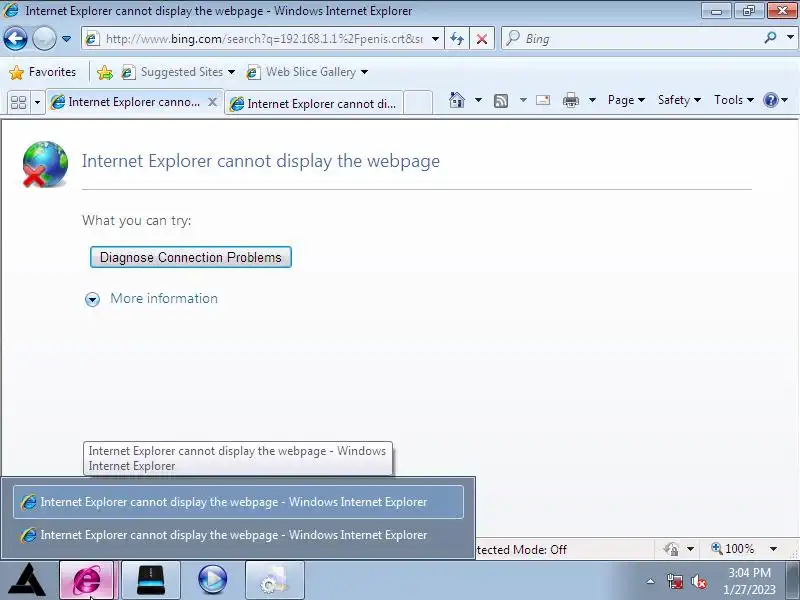Open the Windows Media Player taskbar icon
Screen dimensions: 800x600
pyautogui.click(x=212, y=580)
